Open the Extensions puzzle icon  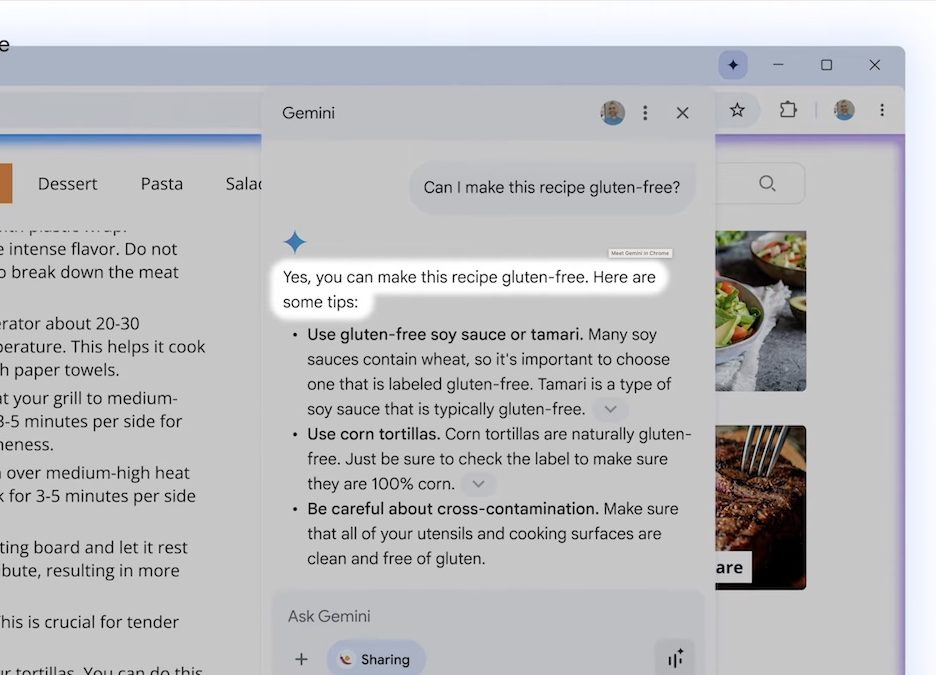pos(788,110)
